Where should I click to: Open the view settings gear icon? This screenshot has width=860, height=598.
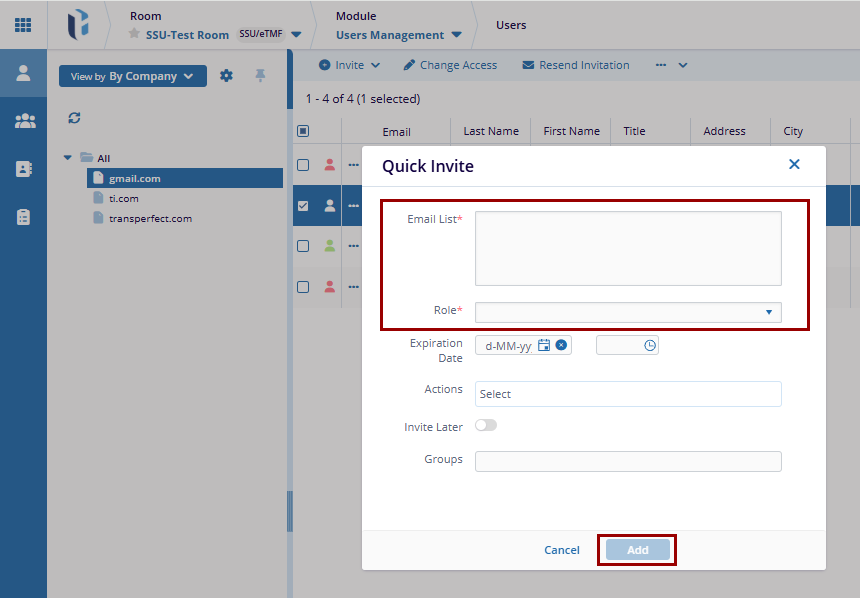(x=226, y=76)
